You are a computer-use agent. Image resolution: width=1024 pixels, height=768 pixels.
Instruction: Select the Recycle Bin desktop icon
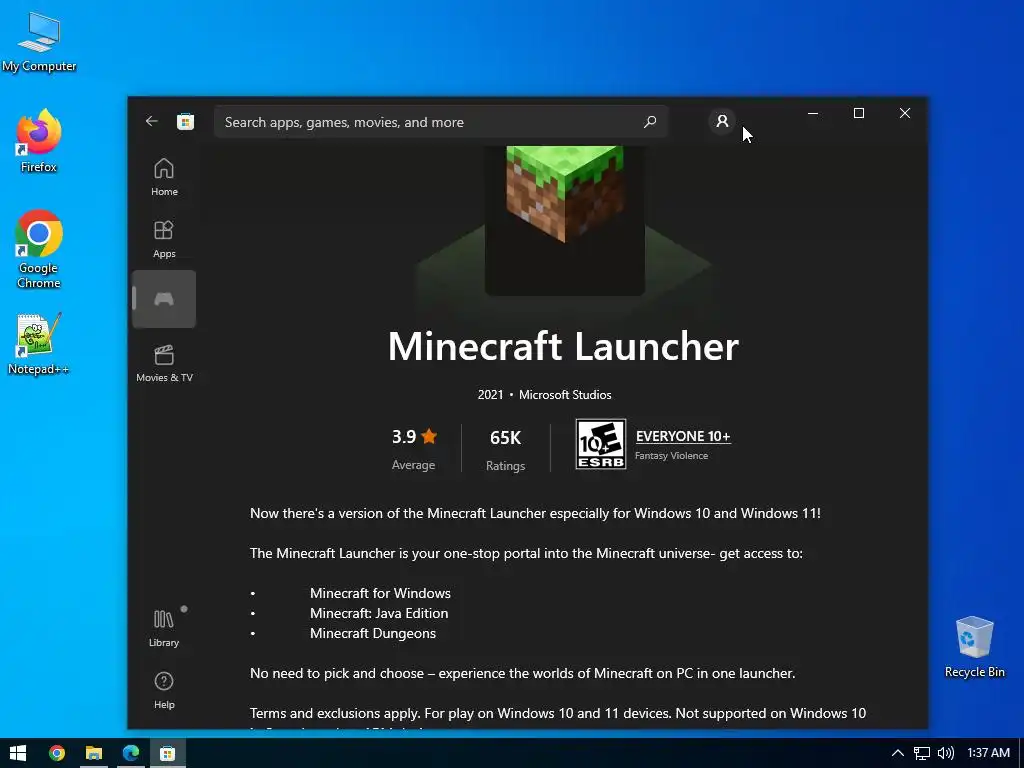point(974,647)
